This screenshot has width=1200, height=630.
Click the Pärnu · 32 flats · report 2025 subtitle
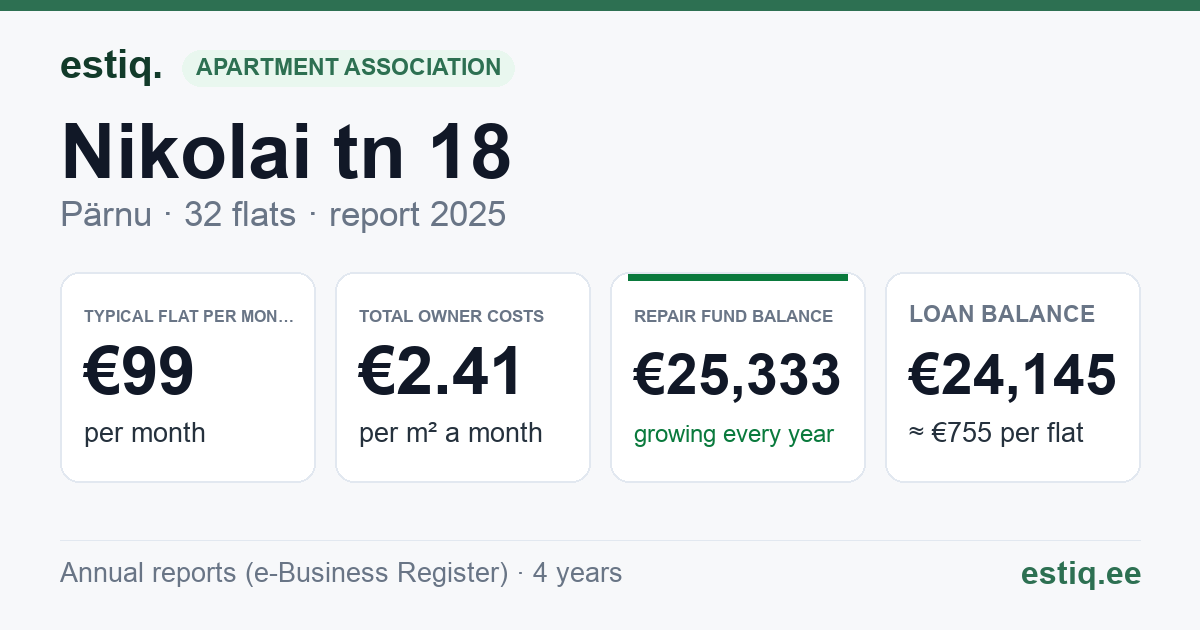[283, 215]
